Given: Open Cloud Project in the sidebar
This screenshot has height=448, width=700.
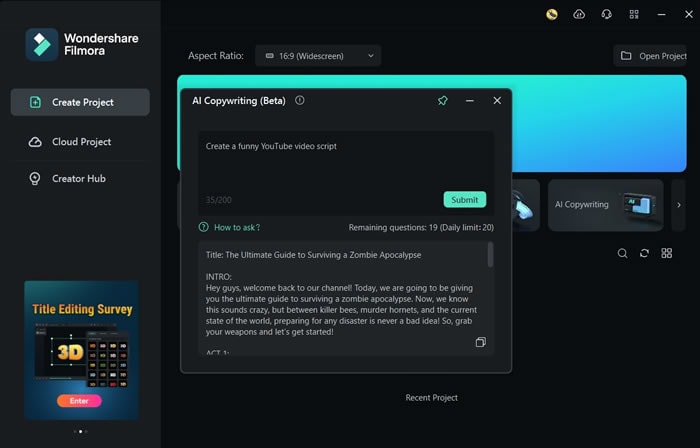Looking at the screenshot, I should coord(80,142).
